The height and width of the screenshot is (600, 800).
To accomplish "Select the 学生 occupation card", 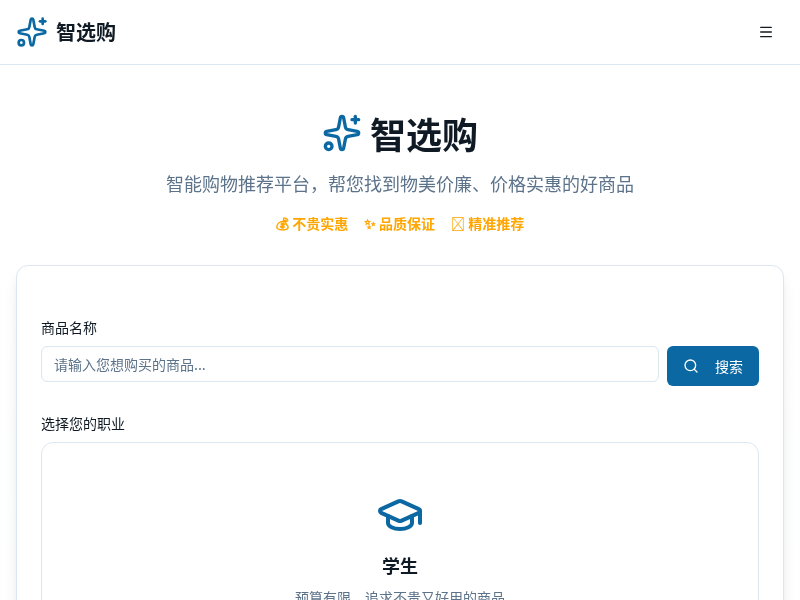I will [x=400, y=530].
